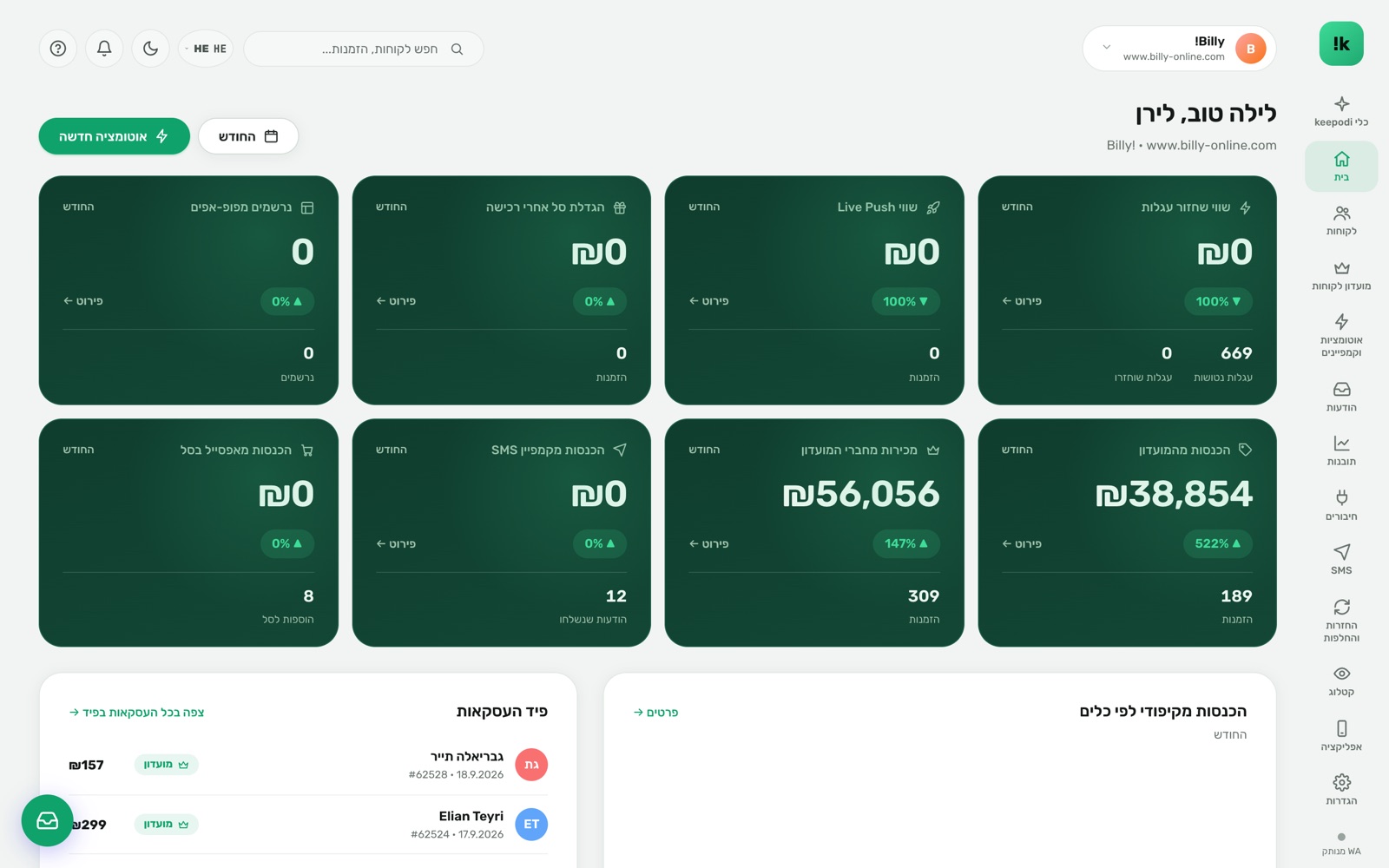This screenshot has height=868, width=1389.
Task: Open the החודש date range picker
Action: tap(248, 136)
